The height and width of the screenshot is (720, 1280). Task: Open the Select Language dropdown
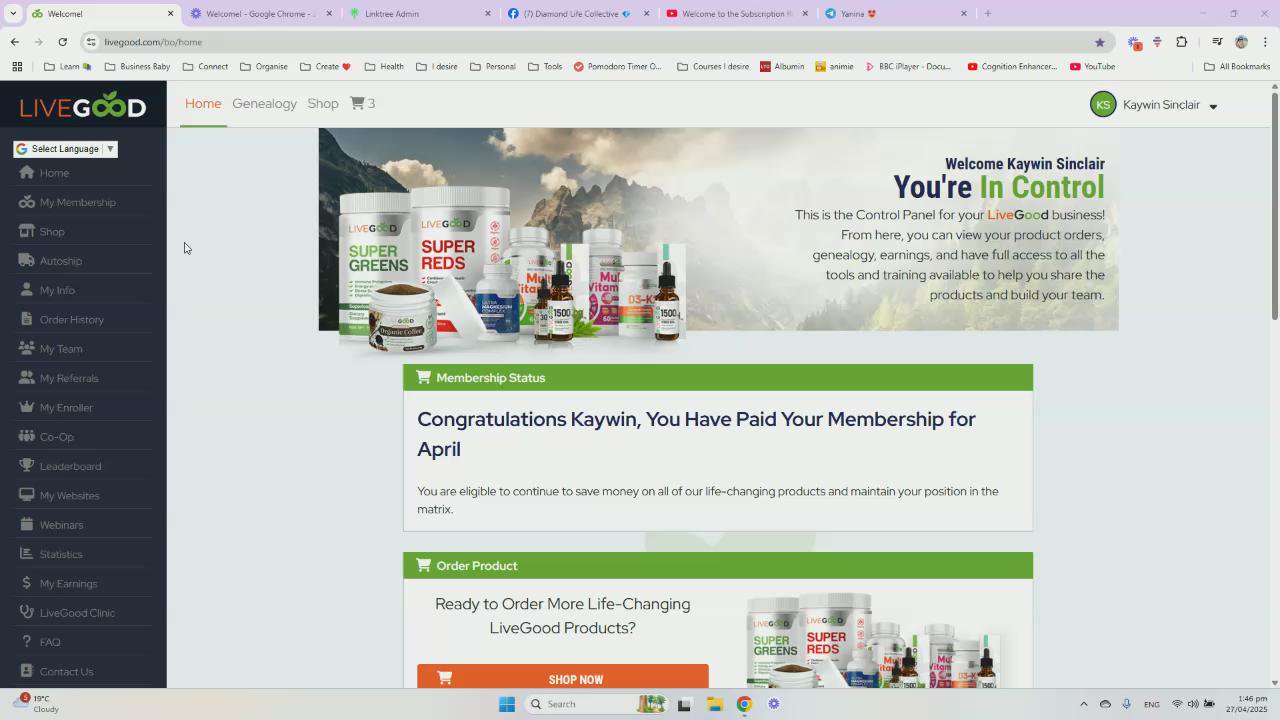(x=65, y=149)
